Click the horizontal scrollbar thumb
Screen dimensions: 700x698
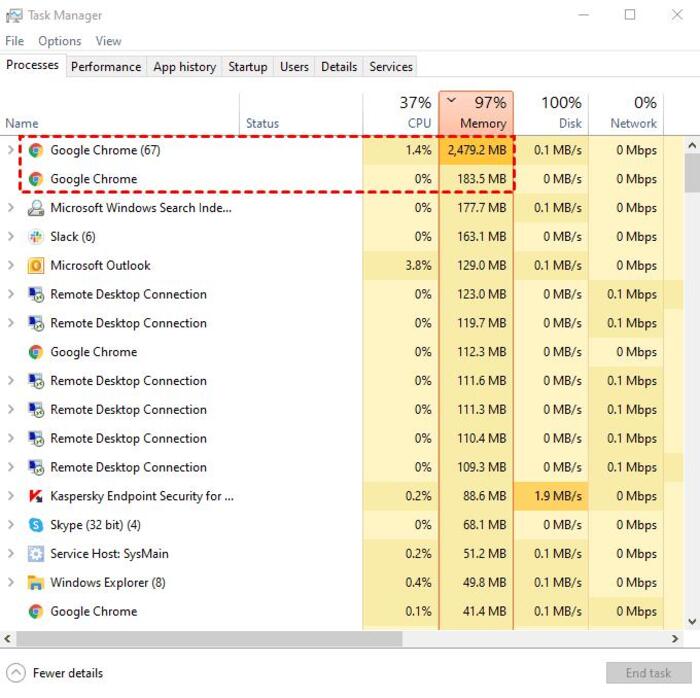pos(209,639)
